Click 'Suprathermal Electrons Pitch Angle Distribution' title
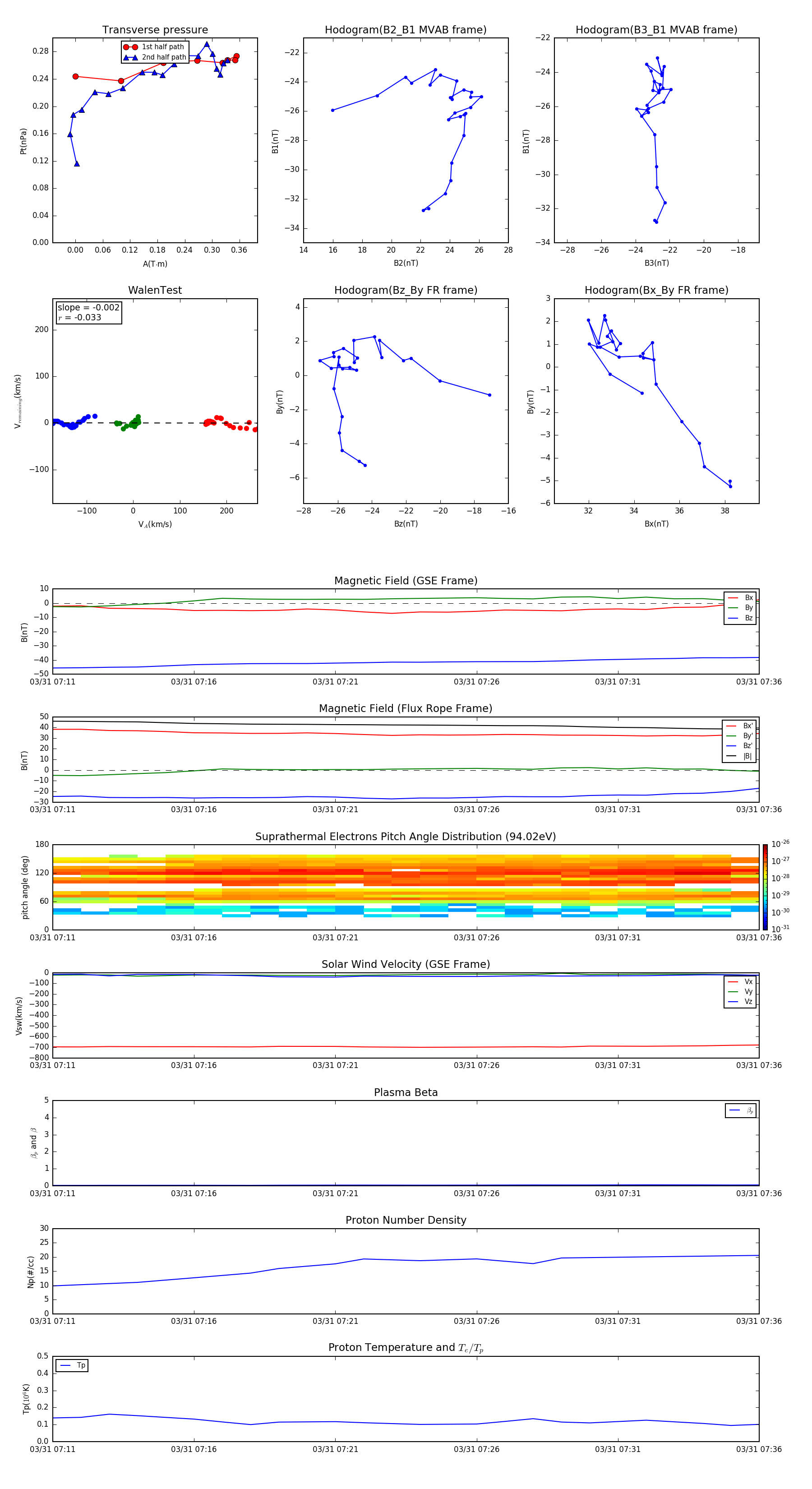This screenshot has width=812, height=1489. click(406, 837)
